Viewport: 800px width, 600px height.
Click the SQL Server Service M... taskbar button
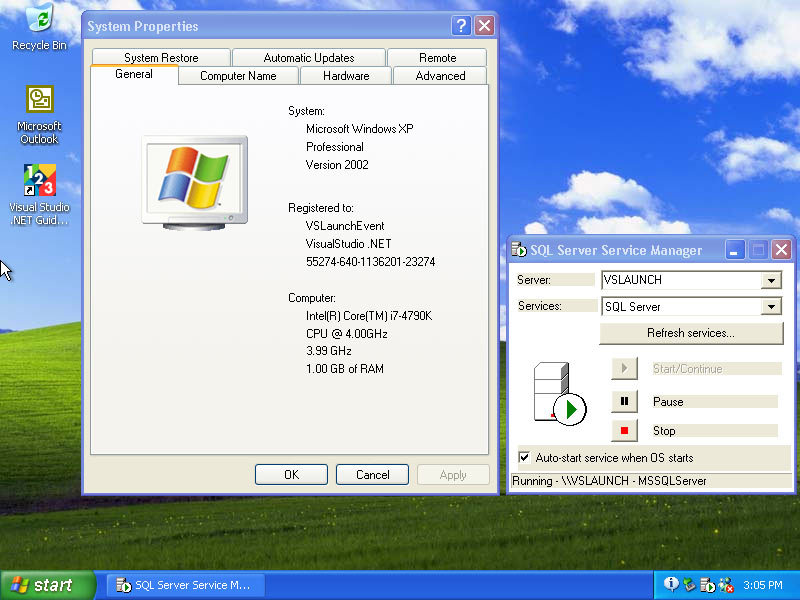(186, 585)
